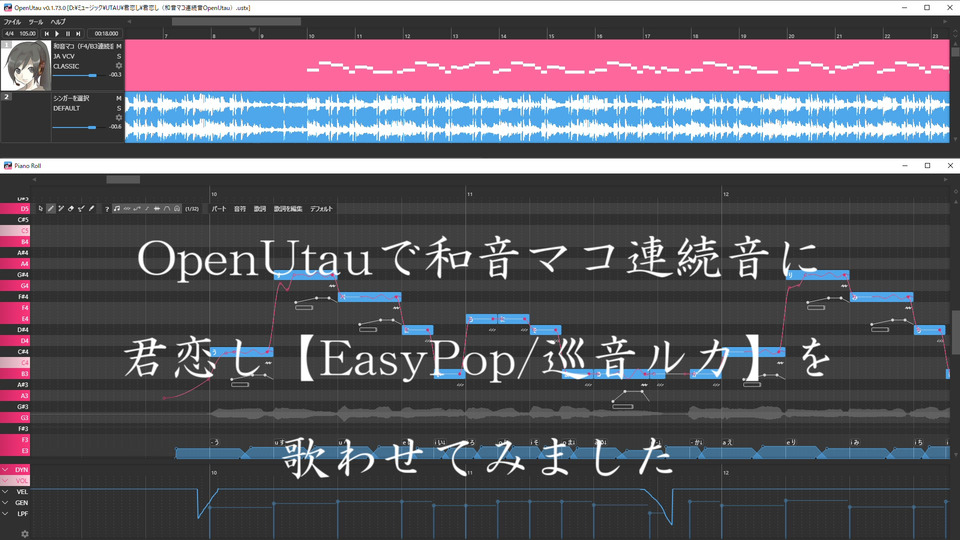Toggle vibrato display icon
The height and width of the screenshot is (540, 960).
point(127,209)
